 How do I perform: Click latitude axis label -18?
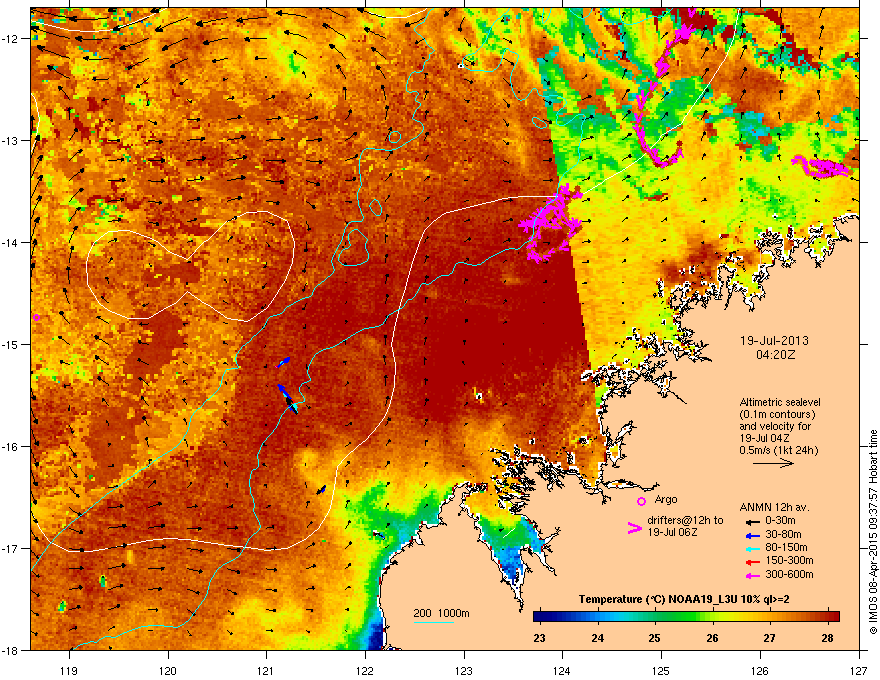(x=11, y=650)
